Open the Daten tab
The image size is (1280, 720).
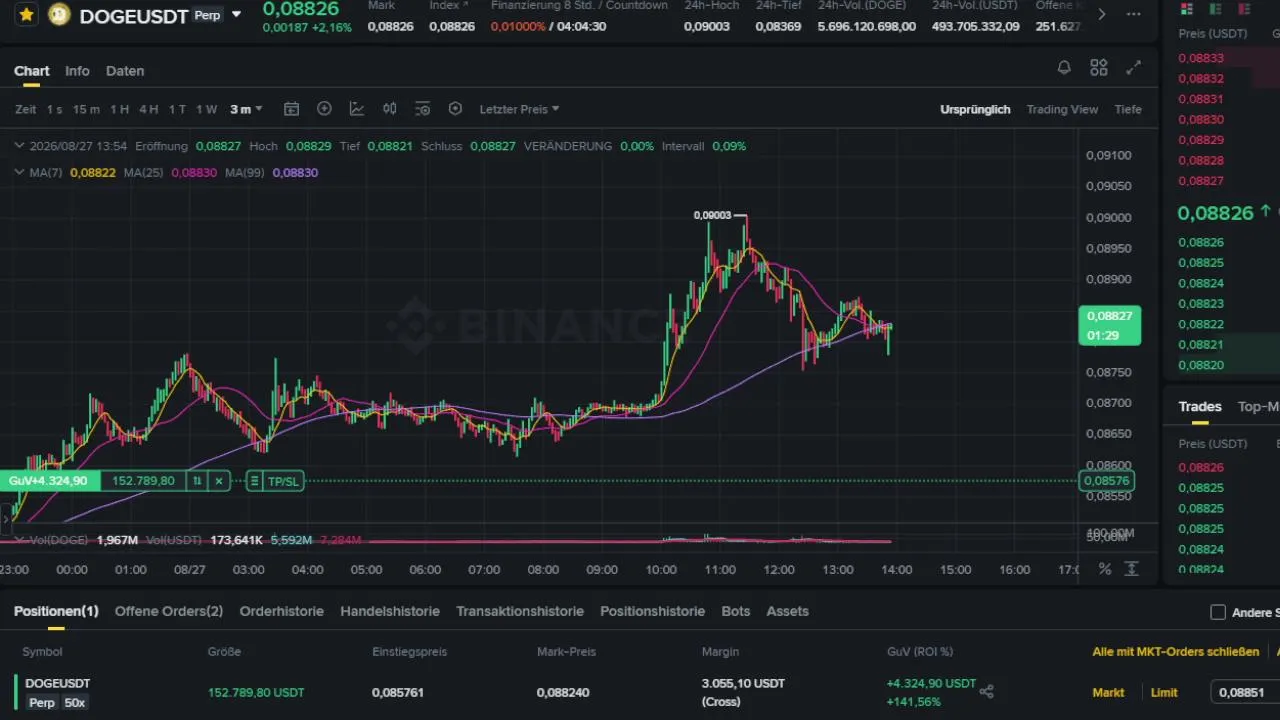click(125, 71)
